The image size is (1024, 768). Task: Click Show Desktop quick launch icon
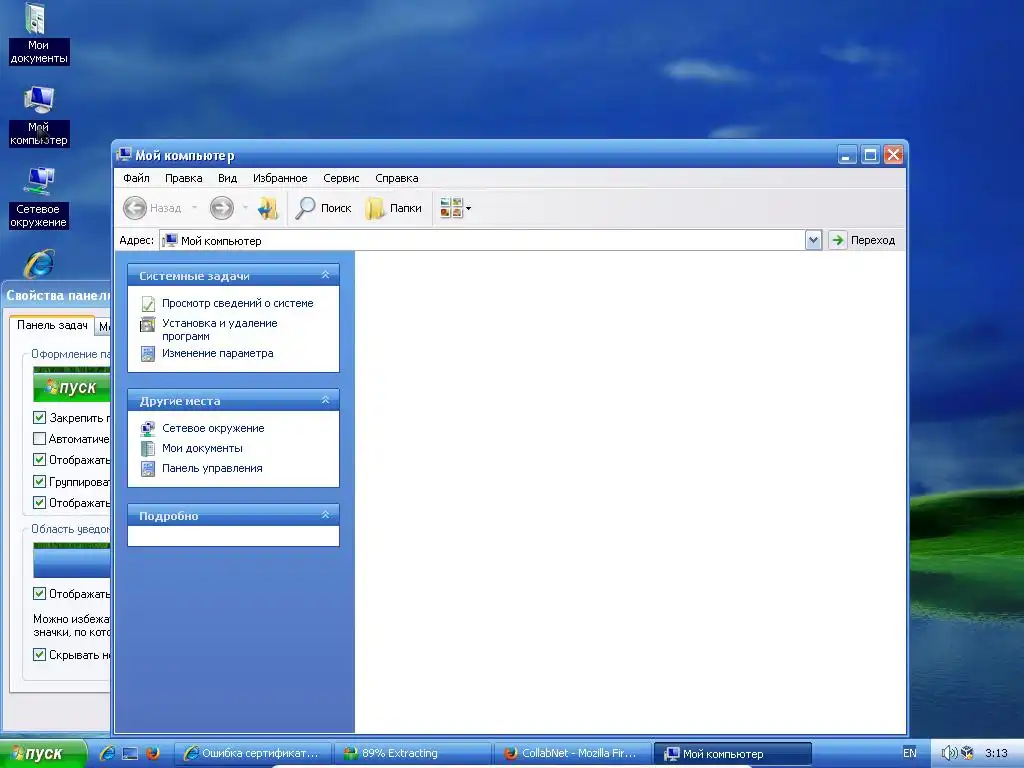(x=130, y=754)
